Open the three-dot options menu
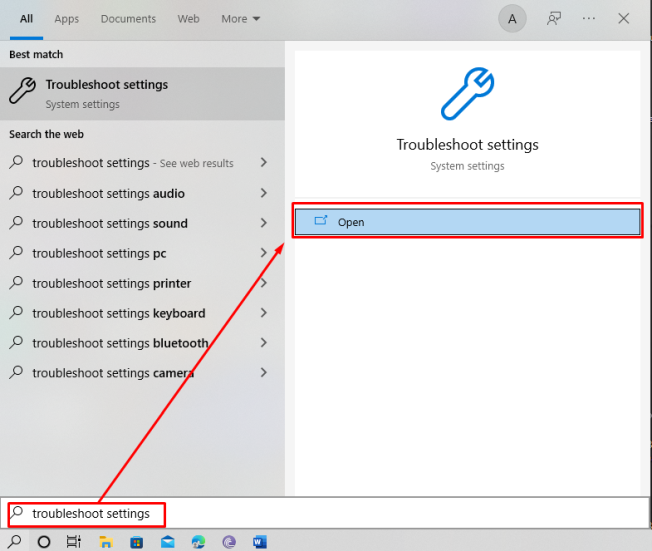The width and height of the screenshot is (652, 551). pos(589,19)
